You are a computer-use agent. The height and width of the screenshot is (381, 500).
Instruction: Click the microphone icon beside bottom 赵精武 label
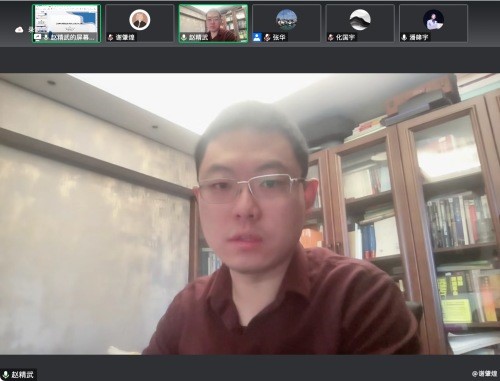[5, 375]
